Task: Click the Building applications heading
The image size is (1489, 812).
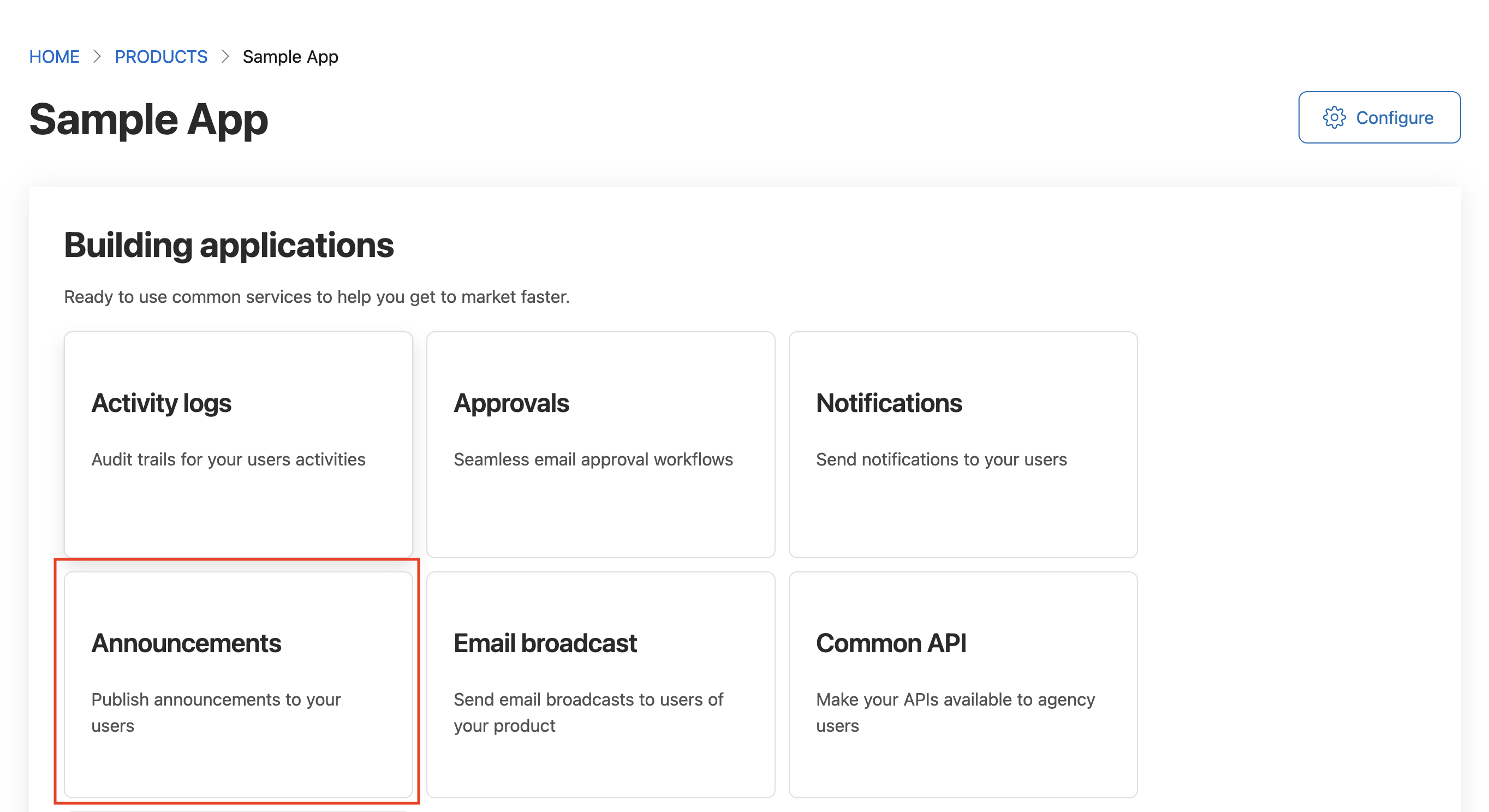Action: coord(229,246)
